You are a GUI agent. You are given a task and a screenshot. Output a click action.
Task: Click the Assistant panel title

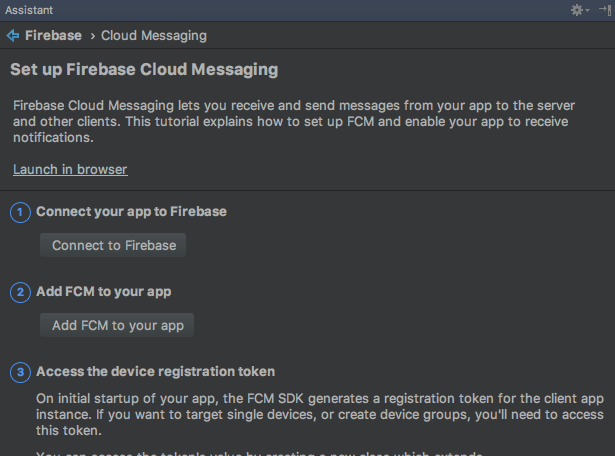pyautogui.click(x=29, y=9)
